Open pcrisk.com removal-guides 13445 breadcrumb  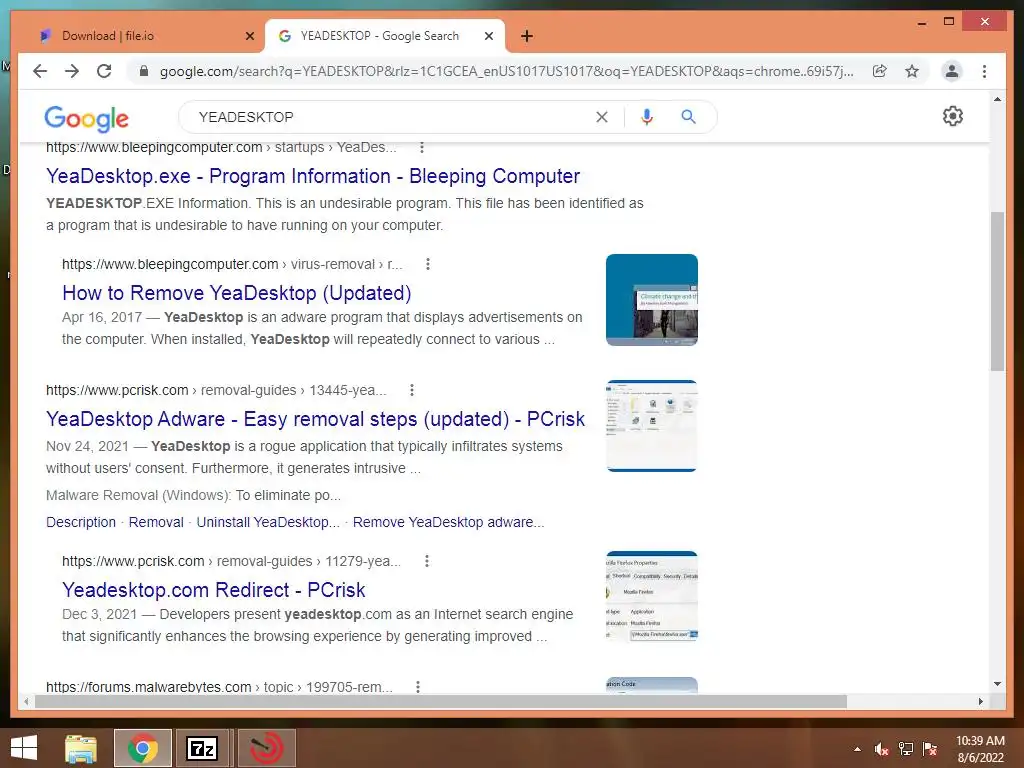pyautogui.click(x=216, y=391)
